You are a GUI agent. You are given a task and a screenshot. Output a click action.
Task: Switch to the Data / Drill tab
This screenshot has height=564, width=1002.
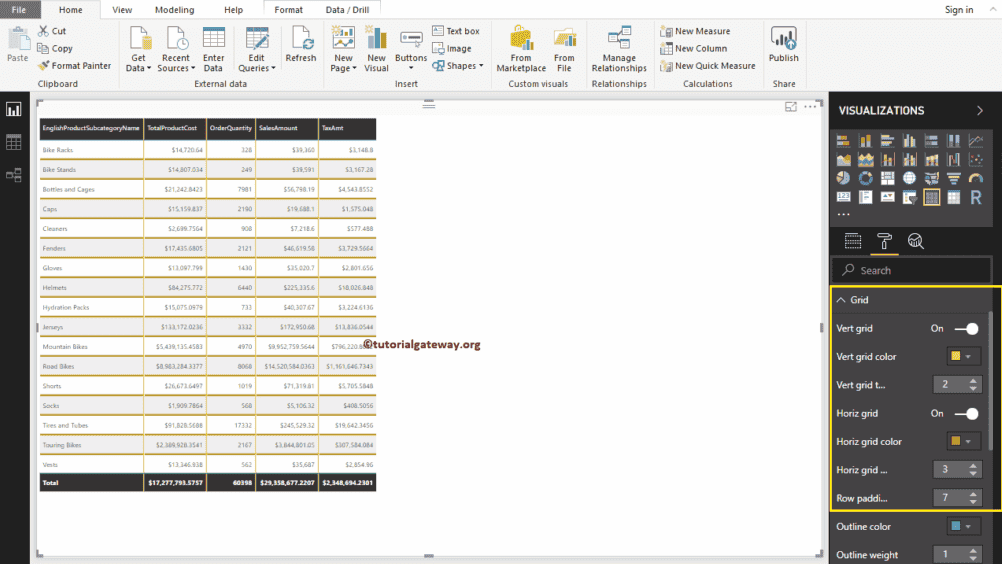[x=347, y=10]
